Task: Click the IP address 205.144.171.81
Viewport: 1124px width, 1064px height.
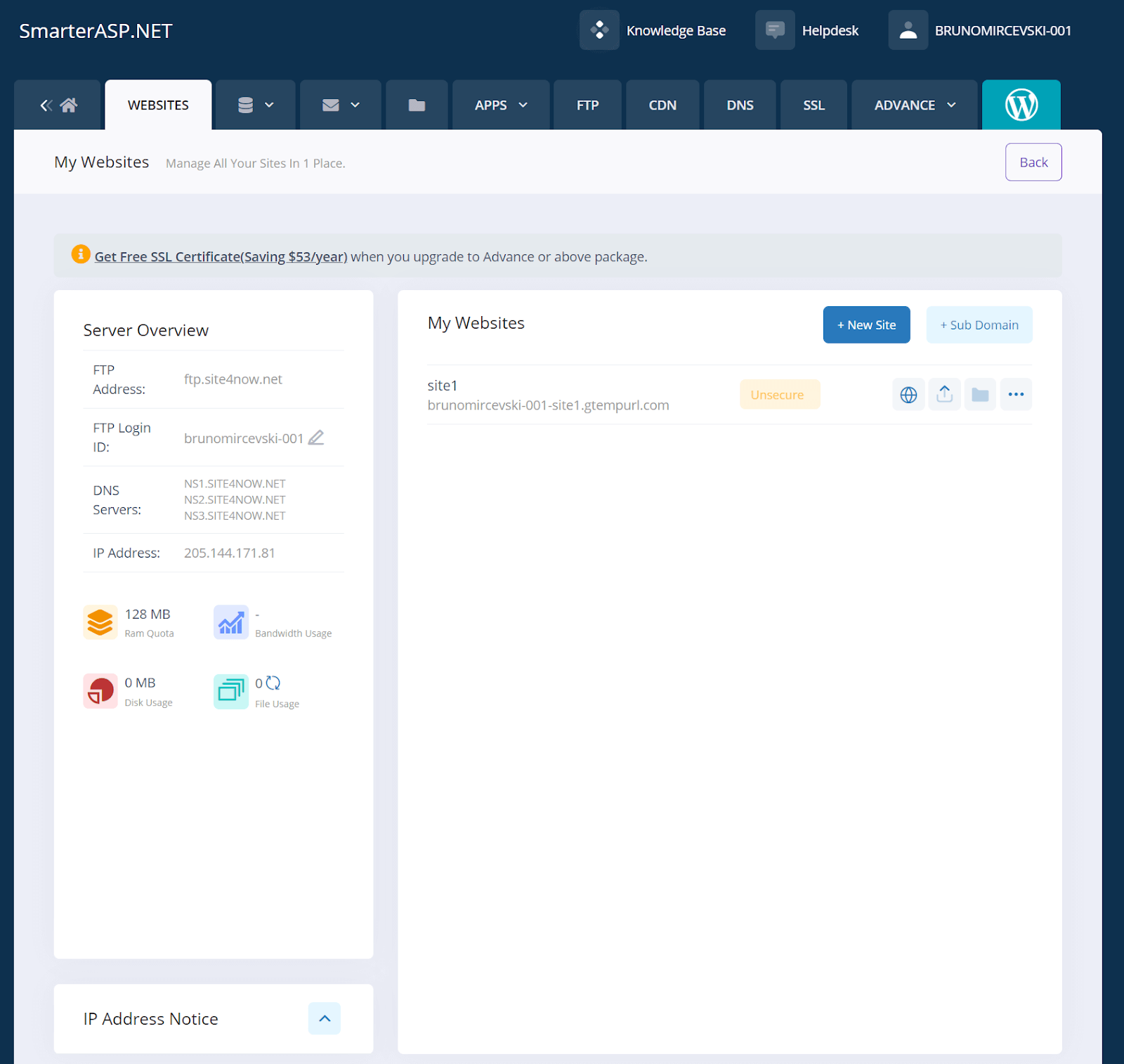Action: [230, 553]
